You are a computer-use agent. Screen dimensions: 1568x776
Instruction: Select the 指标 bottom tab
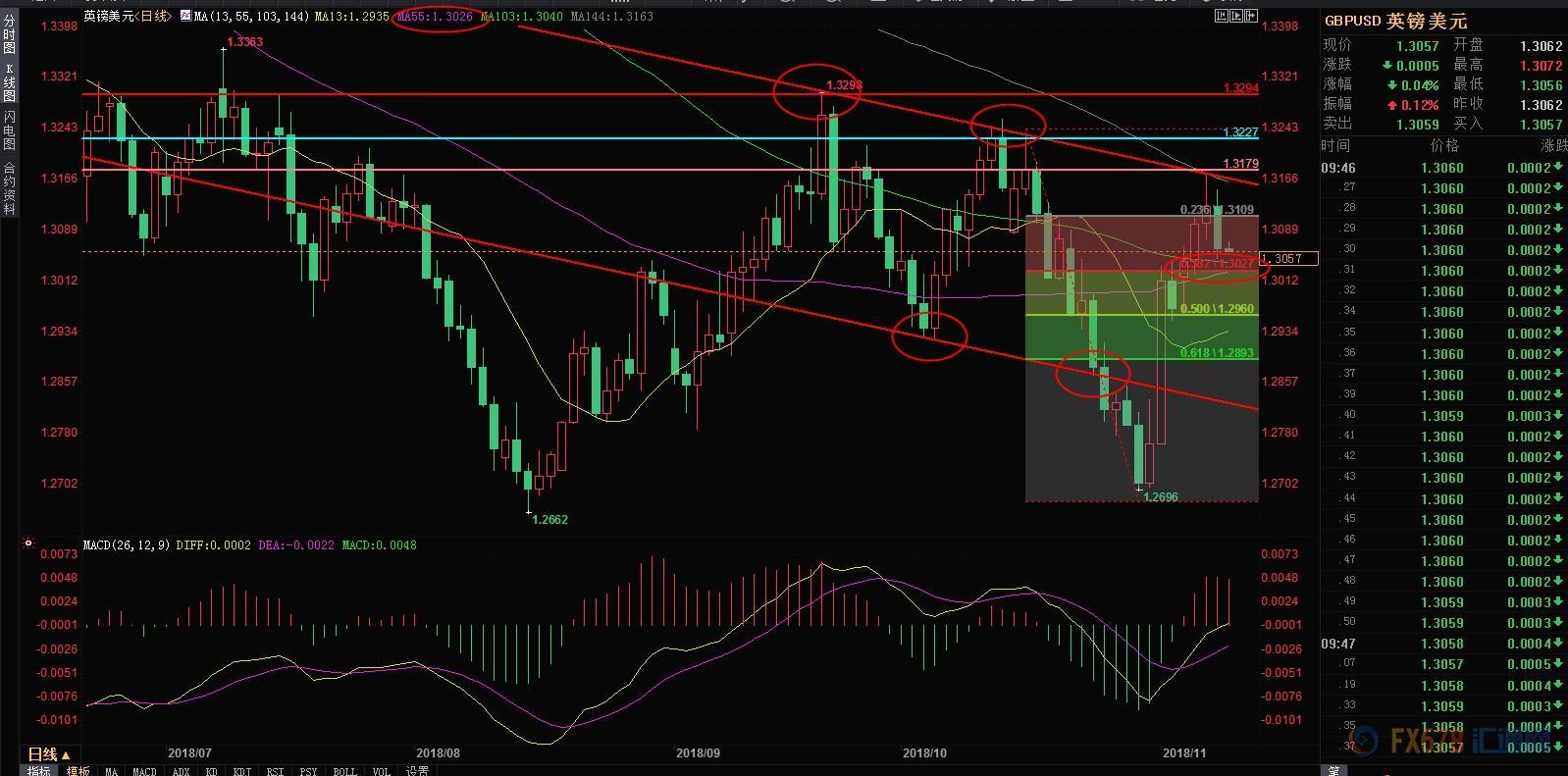39,771
